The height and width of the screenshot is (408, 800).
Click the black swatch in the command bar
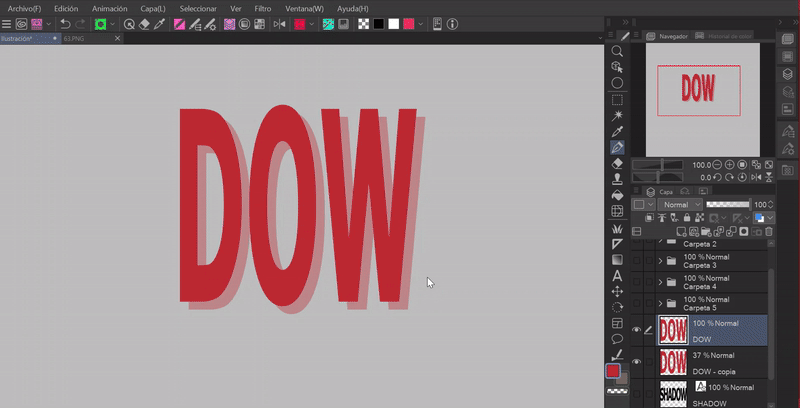click(379, 24)
